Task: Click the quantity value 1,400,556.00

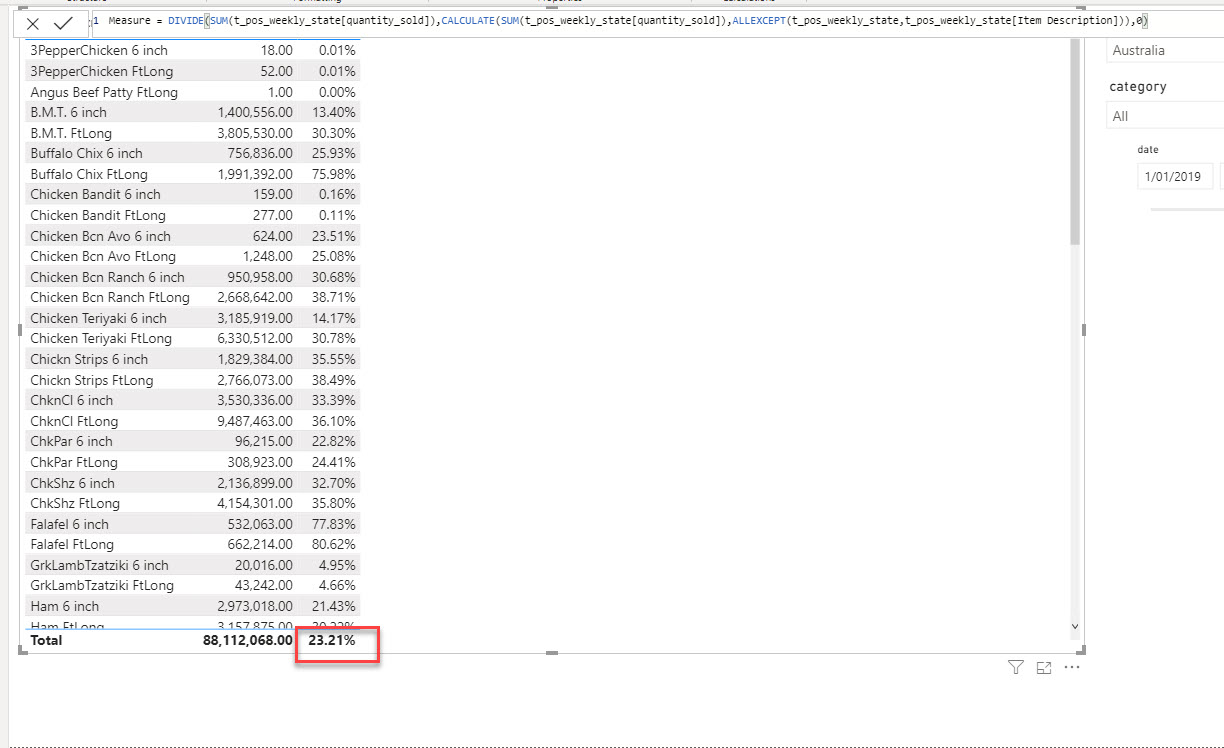Action: (x=255, y=112)
